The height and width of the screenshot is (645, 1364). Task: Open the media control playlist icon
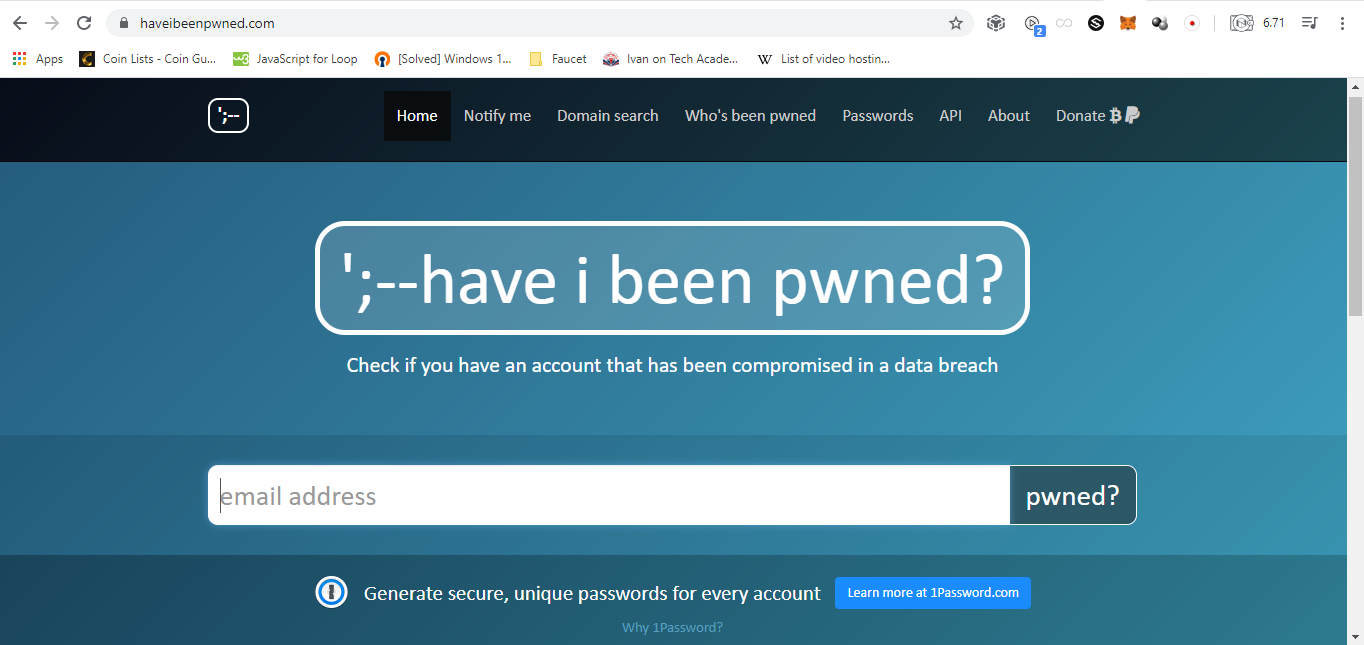pos(1310,23)
